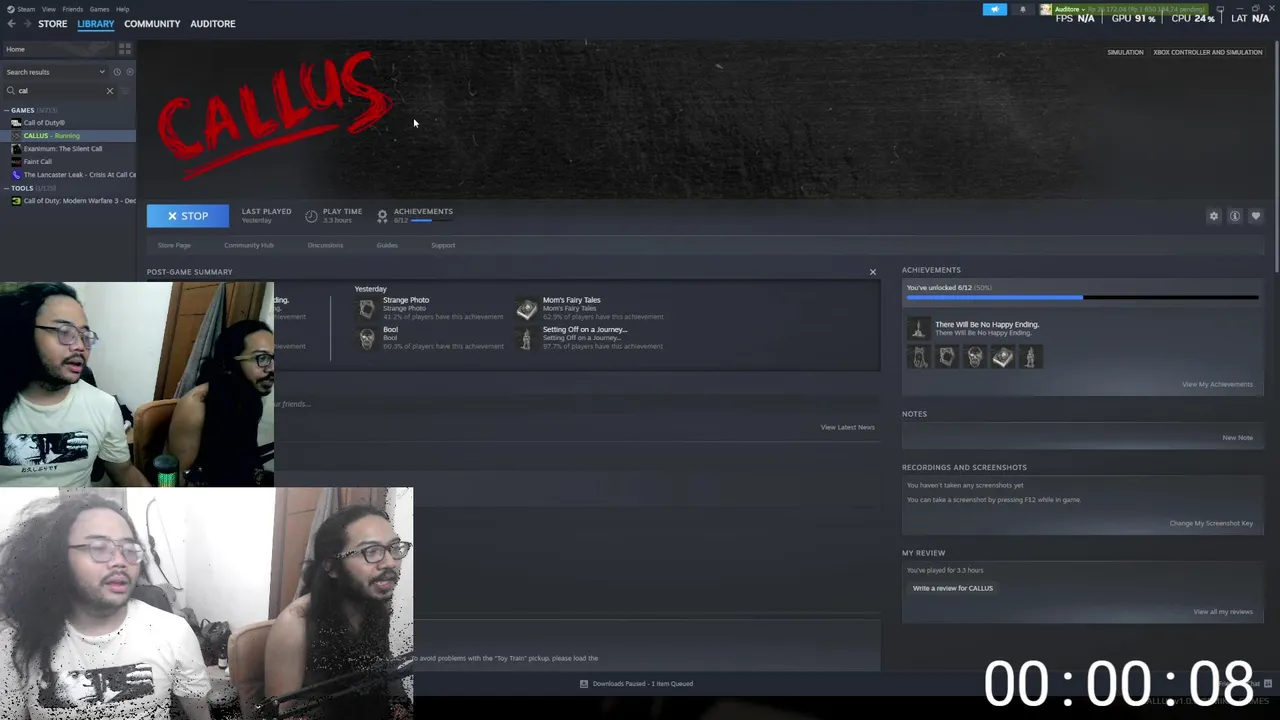Click the back navigation arrow
This screenshot has height=720, width=1280.
coord(11,24)
